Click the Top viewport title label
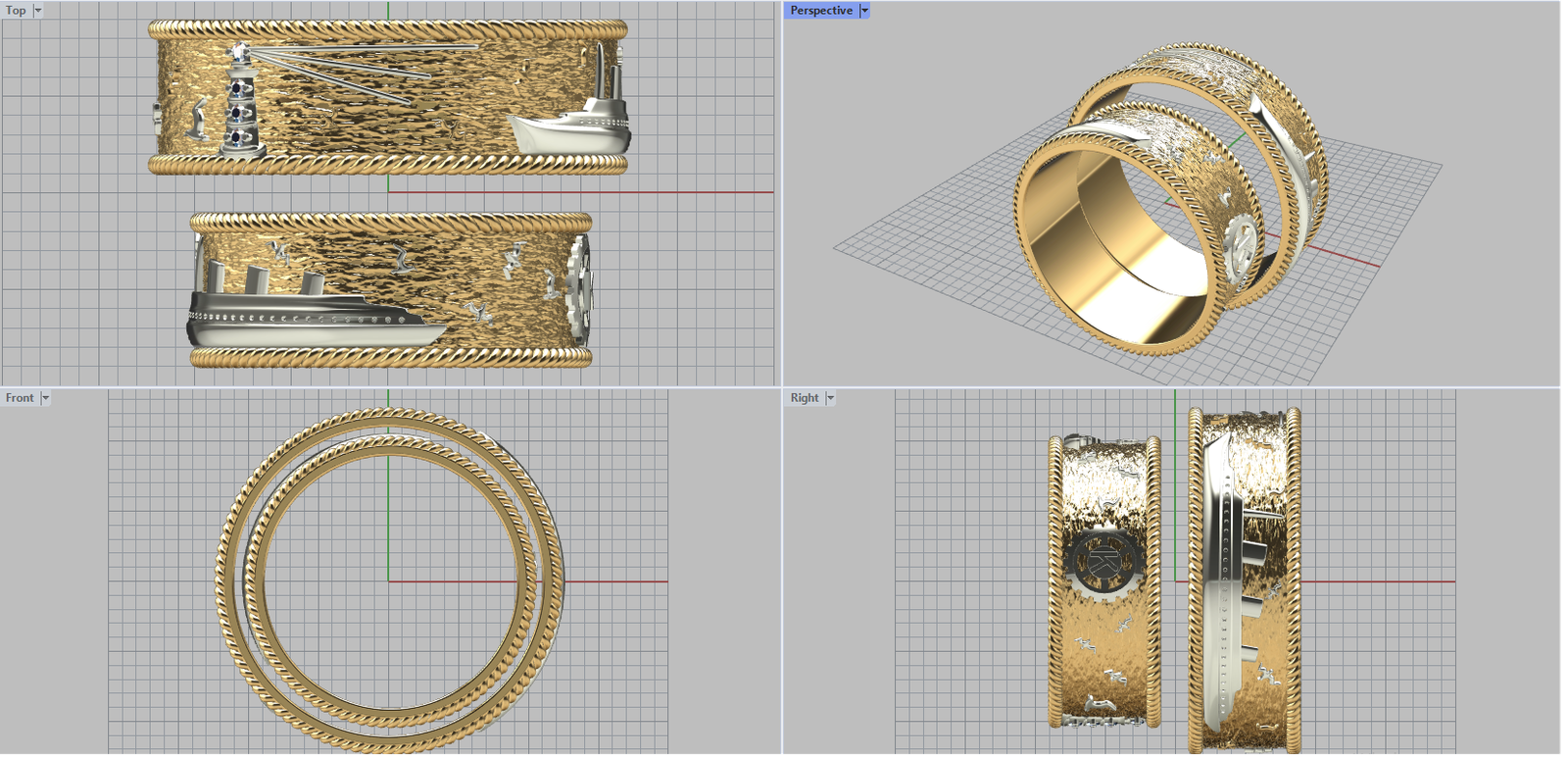The image size is (1568, 757). coord(17,11)
